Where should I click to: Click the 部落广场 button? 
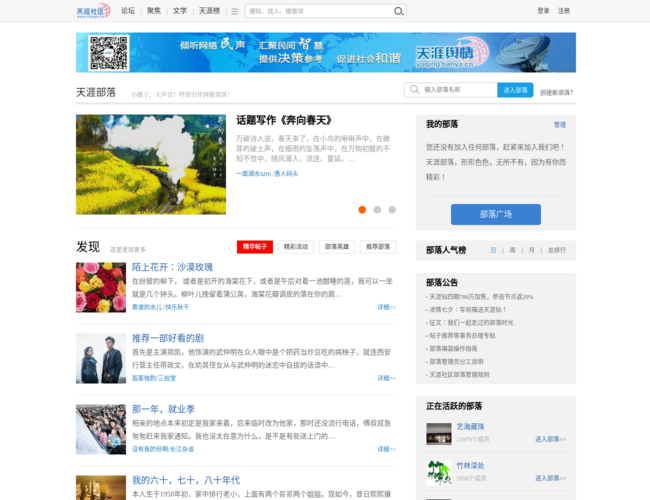tap(496, 214)
